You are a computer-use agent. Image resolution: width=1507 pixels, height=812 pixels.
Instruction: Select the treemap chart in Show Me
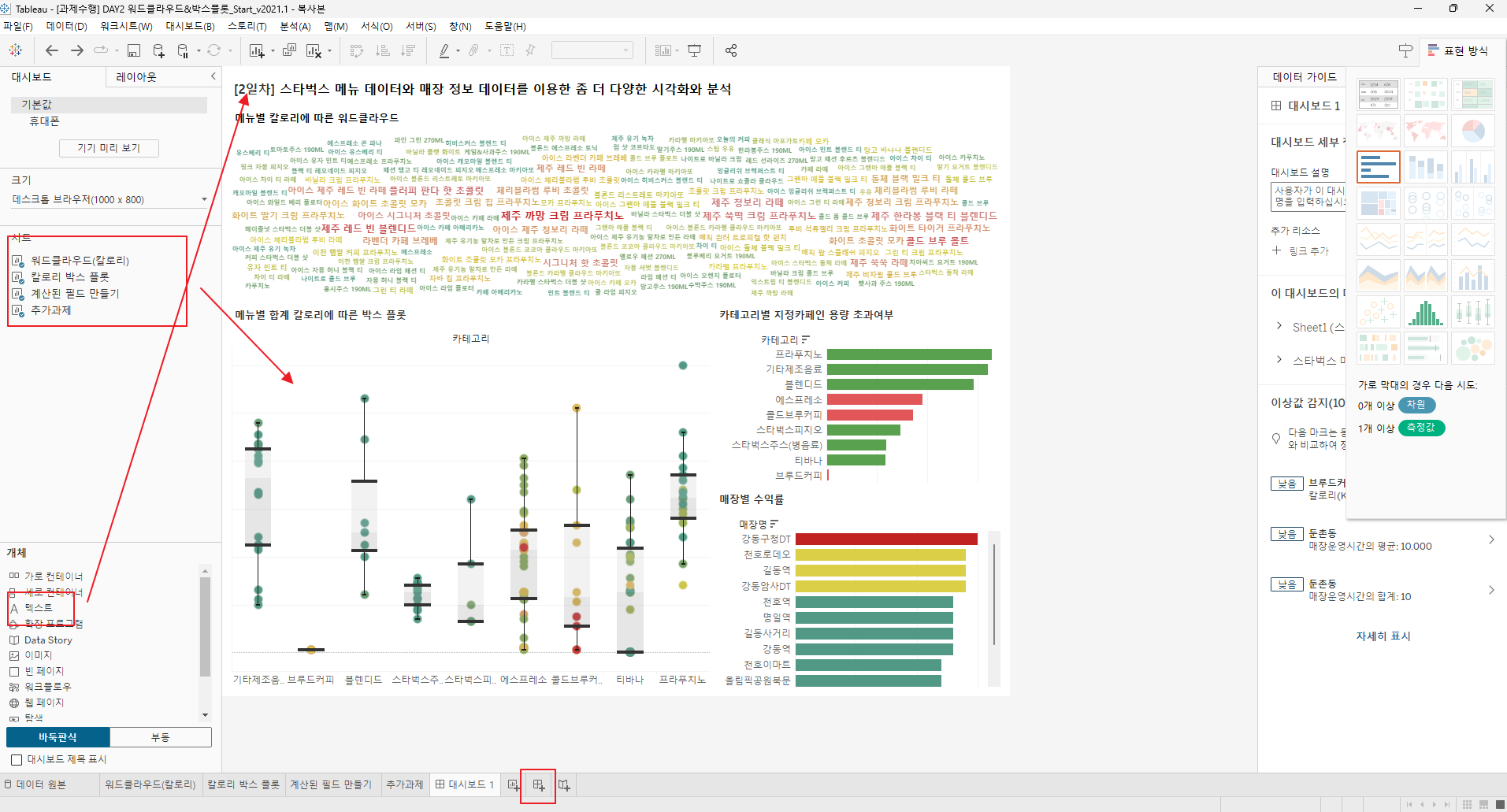click(1378, 203)
